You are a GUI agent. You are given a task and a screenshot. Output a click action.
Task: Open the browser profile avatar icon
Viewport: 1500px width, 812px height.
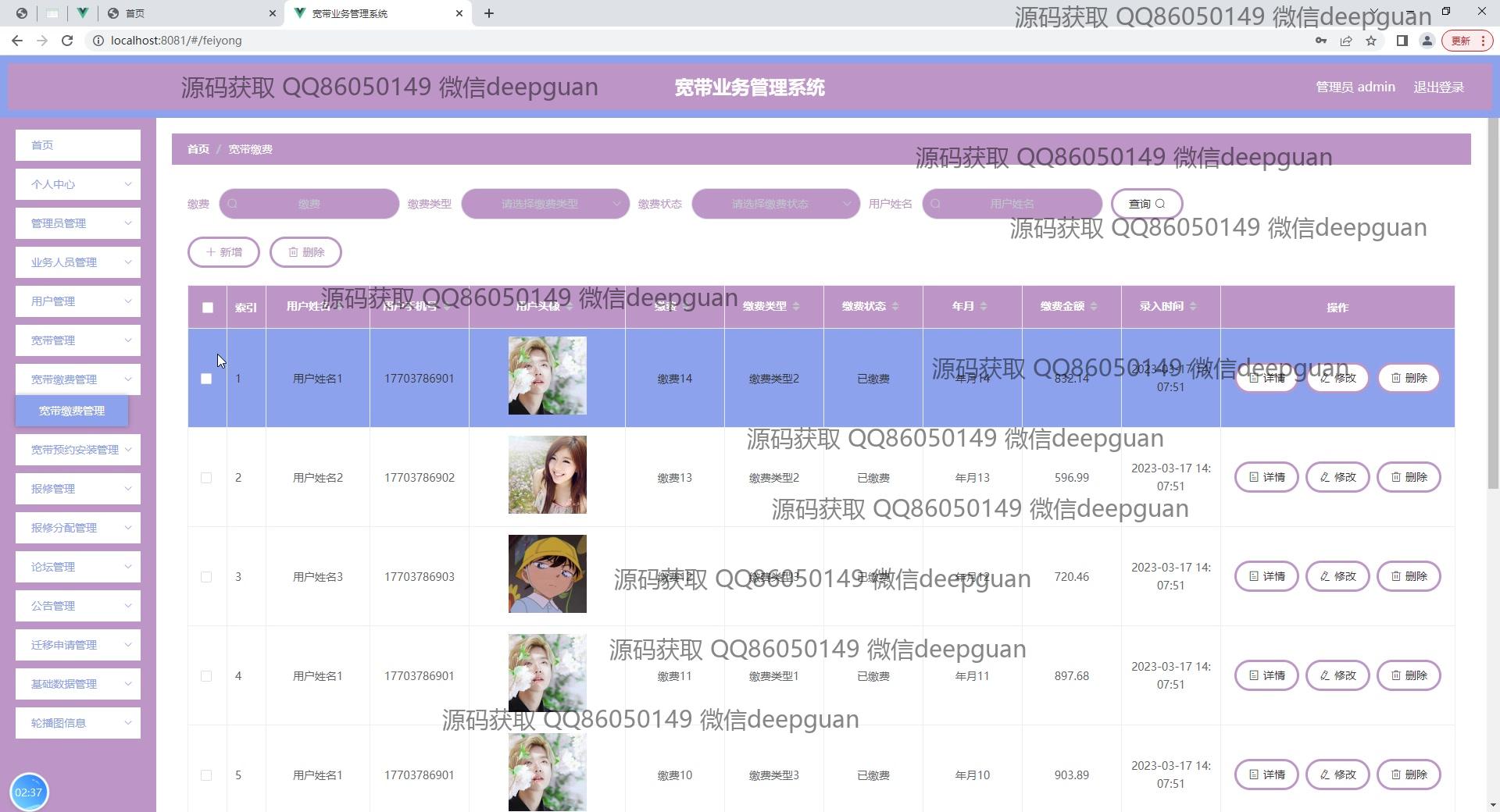[x=1427, y=41]
